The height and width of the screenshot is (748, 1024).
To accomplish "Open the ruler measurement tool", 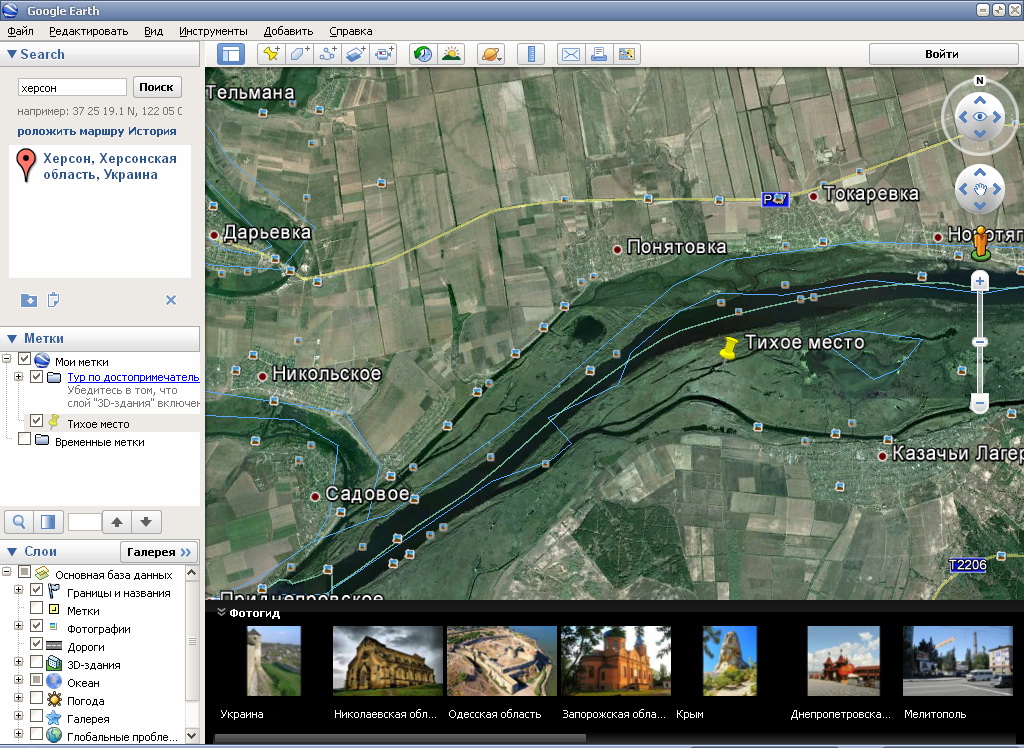I will coord(532,55).
